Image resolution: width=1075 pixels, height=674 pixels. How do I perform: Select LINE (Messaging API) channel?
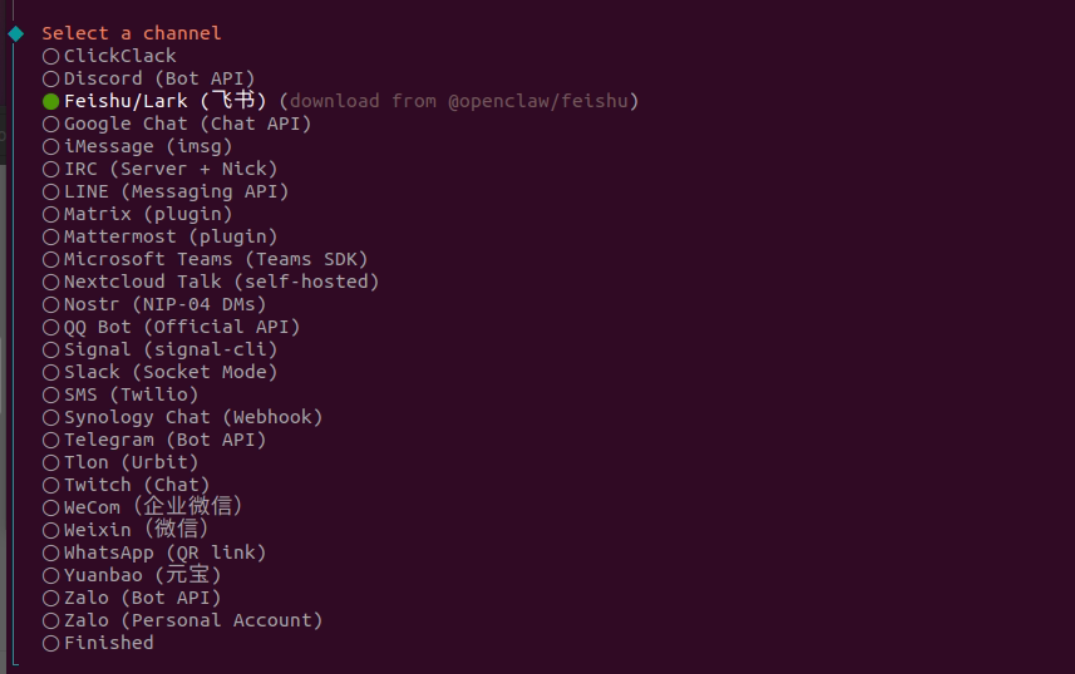coord(165,192)
